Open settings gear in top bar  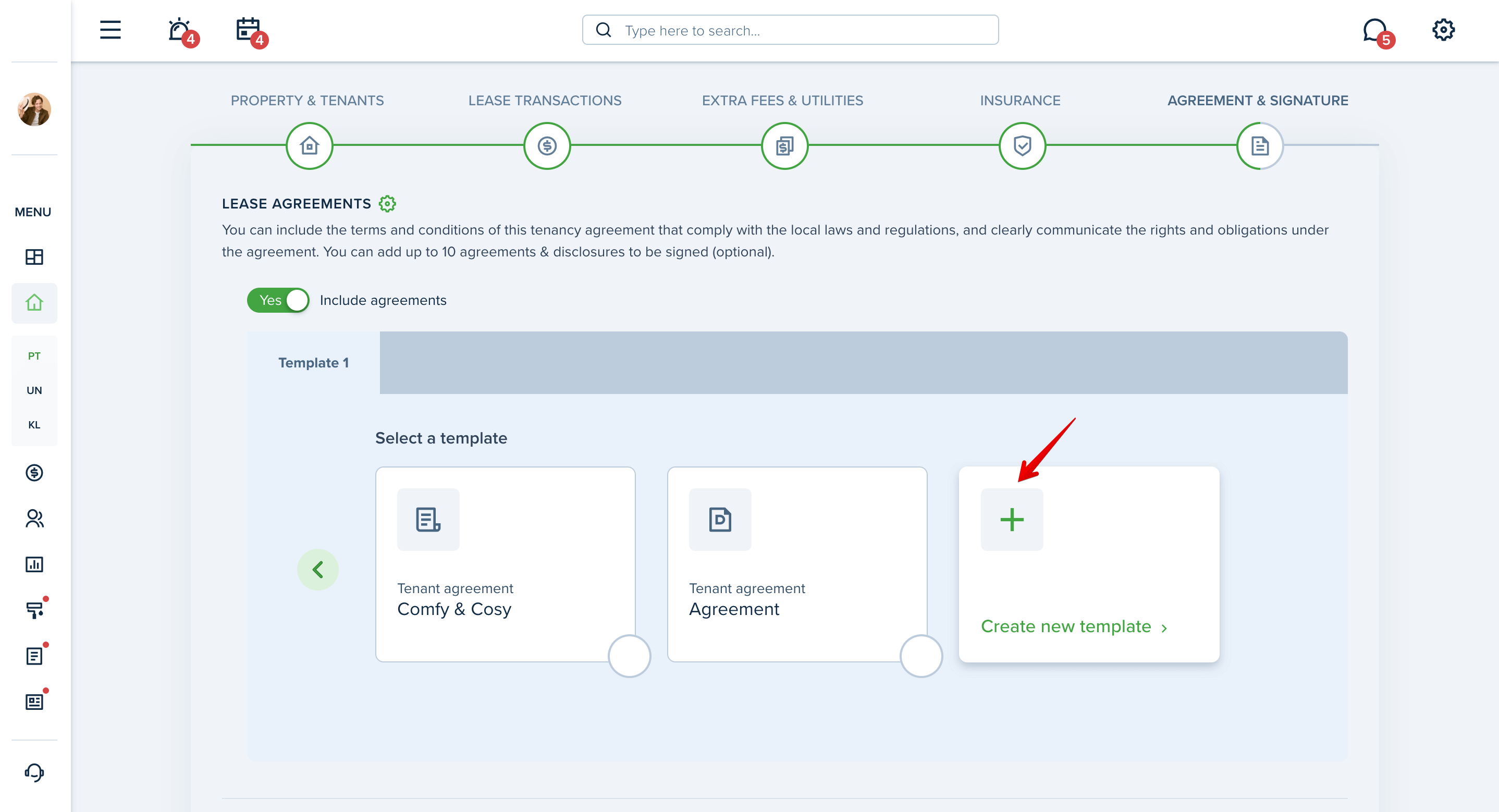coord(1443,30)
